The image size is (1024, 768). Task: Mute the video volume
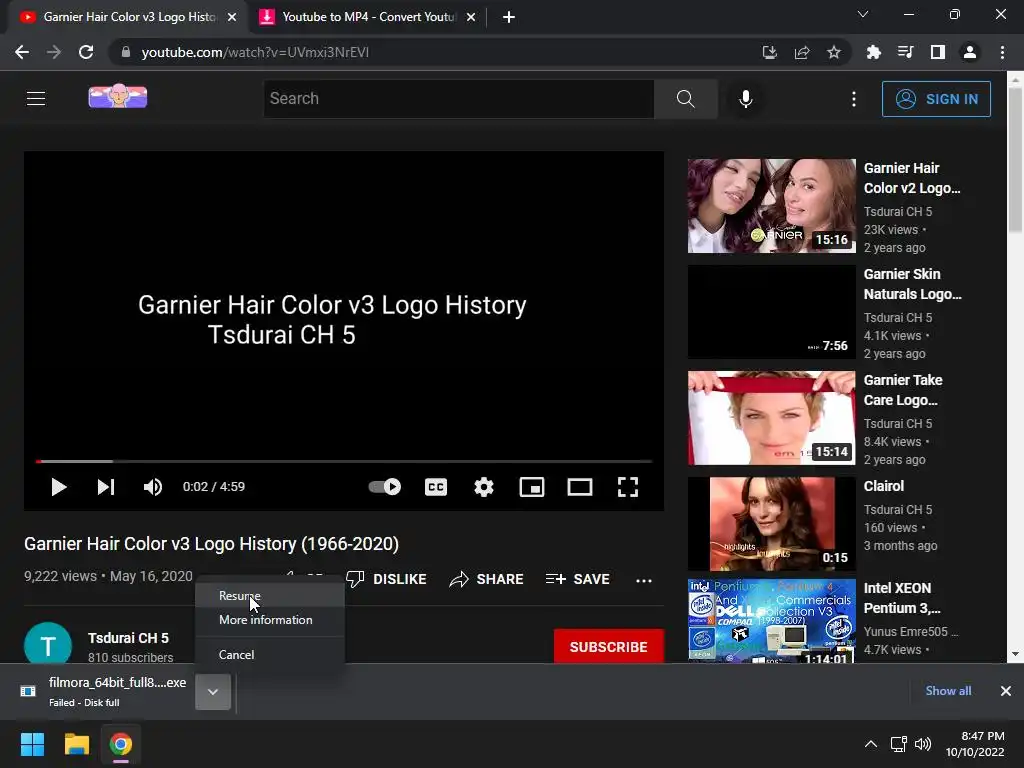point(153,487)
